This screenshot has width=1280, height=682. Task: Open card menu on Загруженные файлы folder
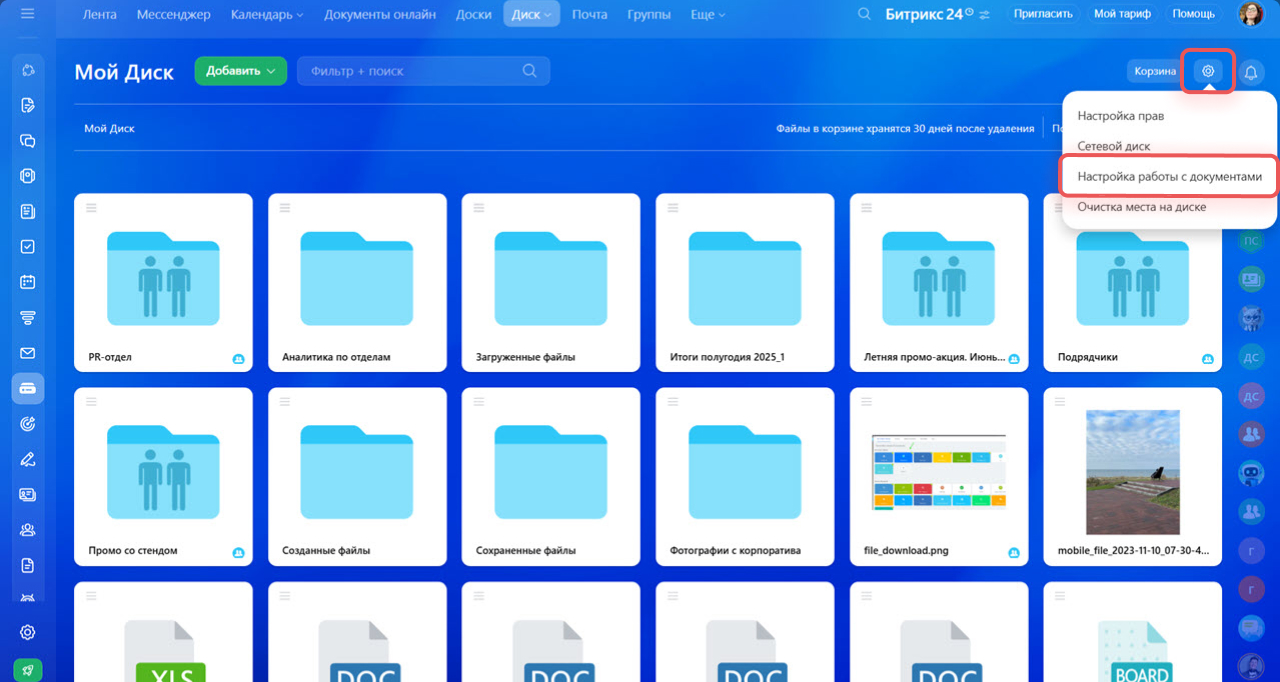click(x=478, y=207)
